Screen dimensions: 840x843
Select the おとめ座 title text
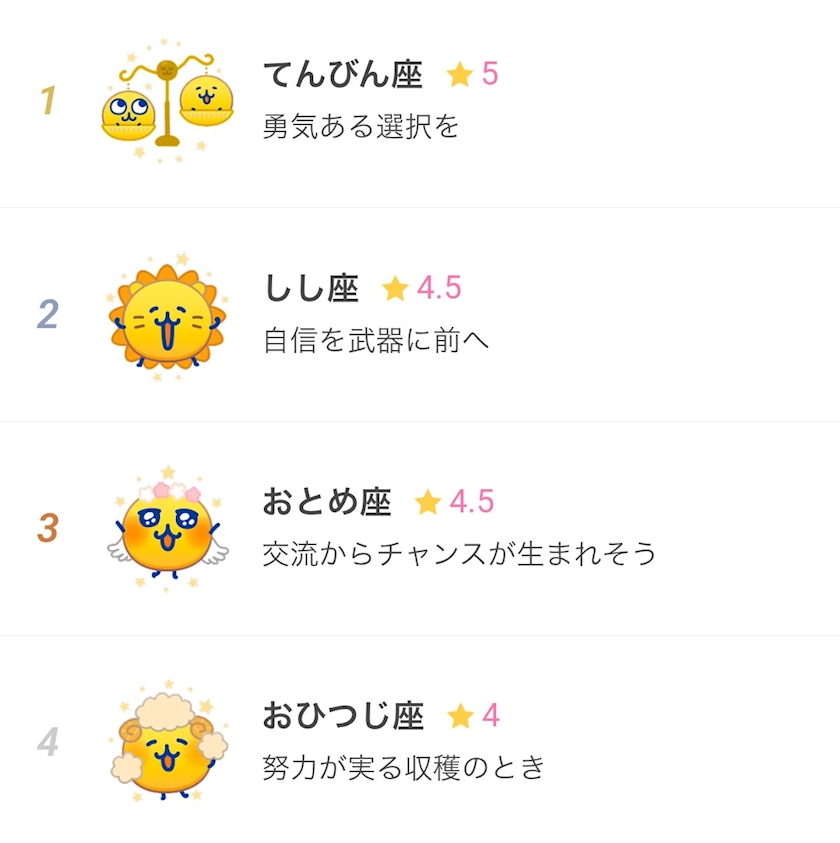pos(327,502)
